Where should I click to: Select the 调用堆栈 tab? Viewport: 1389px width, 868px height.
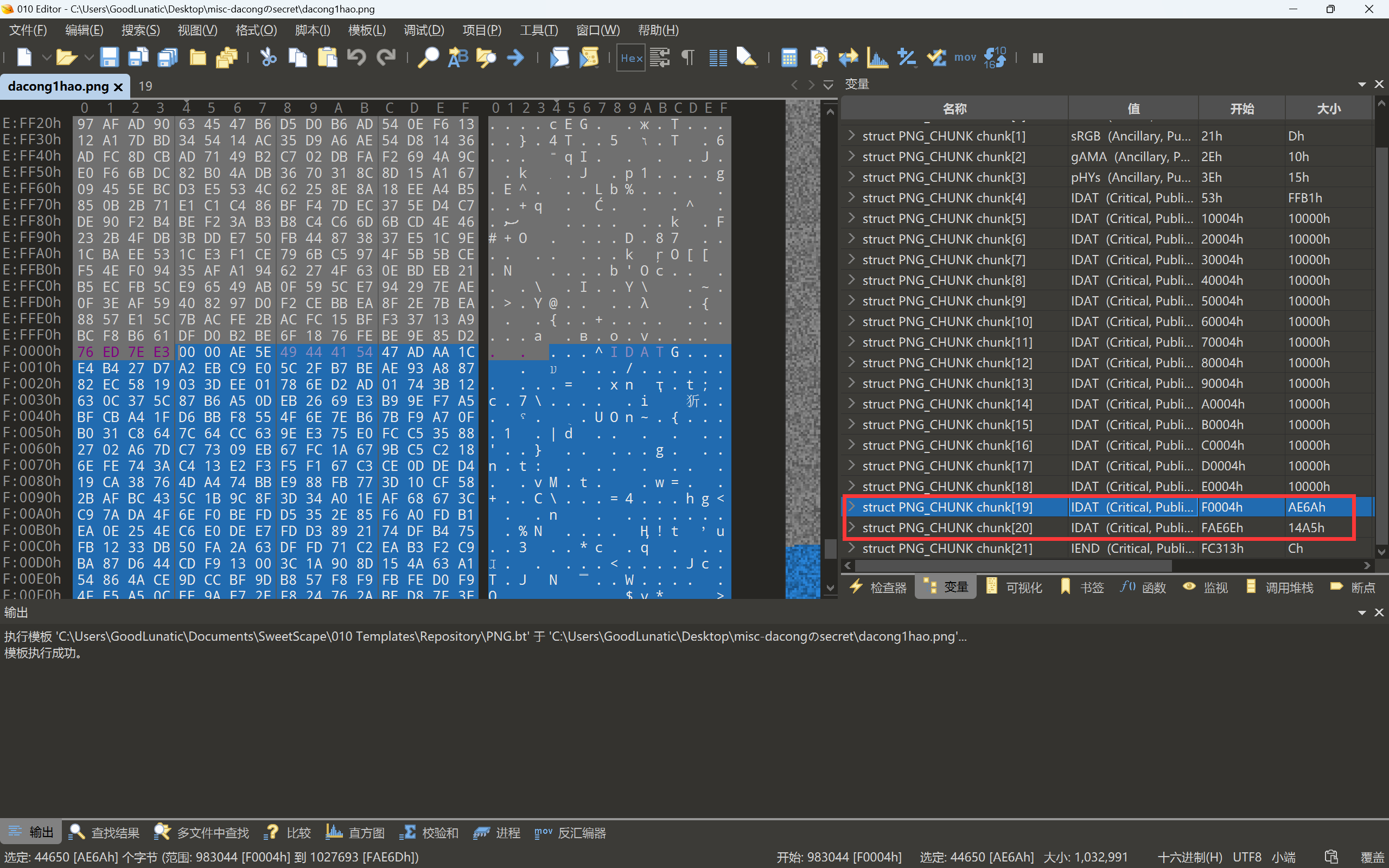click(1280, 586)
